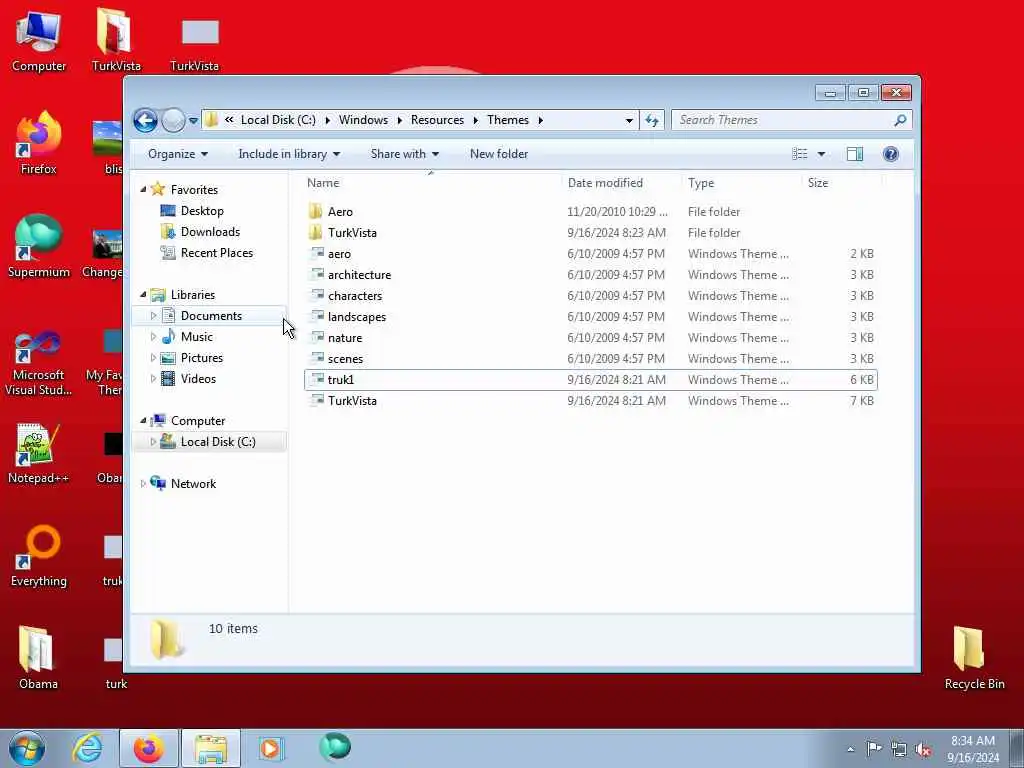
Task: Select Resources in the address breadcrumb
Action: pyautogui.click(x=437, y=120)
